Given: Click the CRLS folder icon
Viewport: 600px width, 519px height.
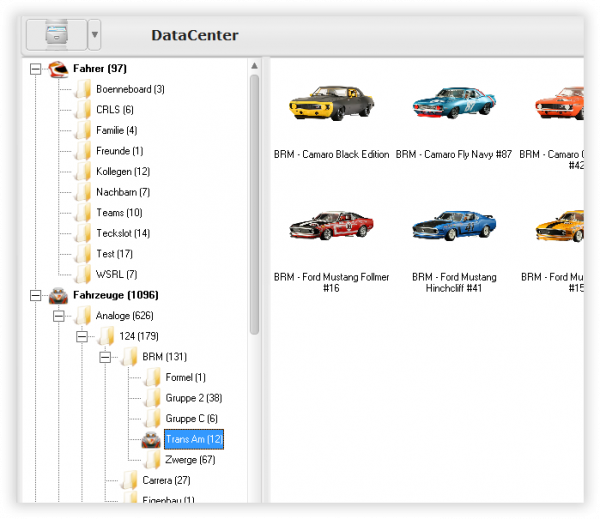Looking at the screenshot, I should pos(83,110).
